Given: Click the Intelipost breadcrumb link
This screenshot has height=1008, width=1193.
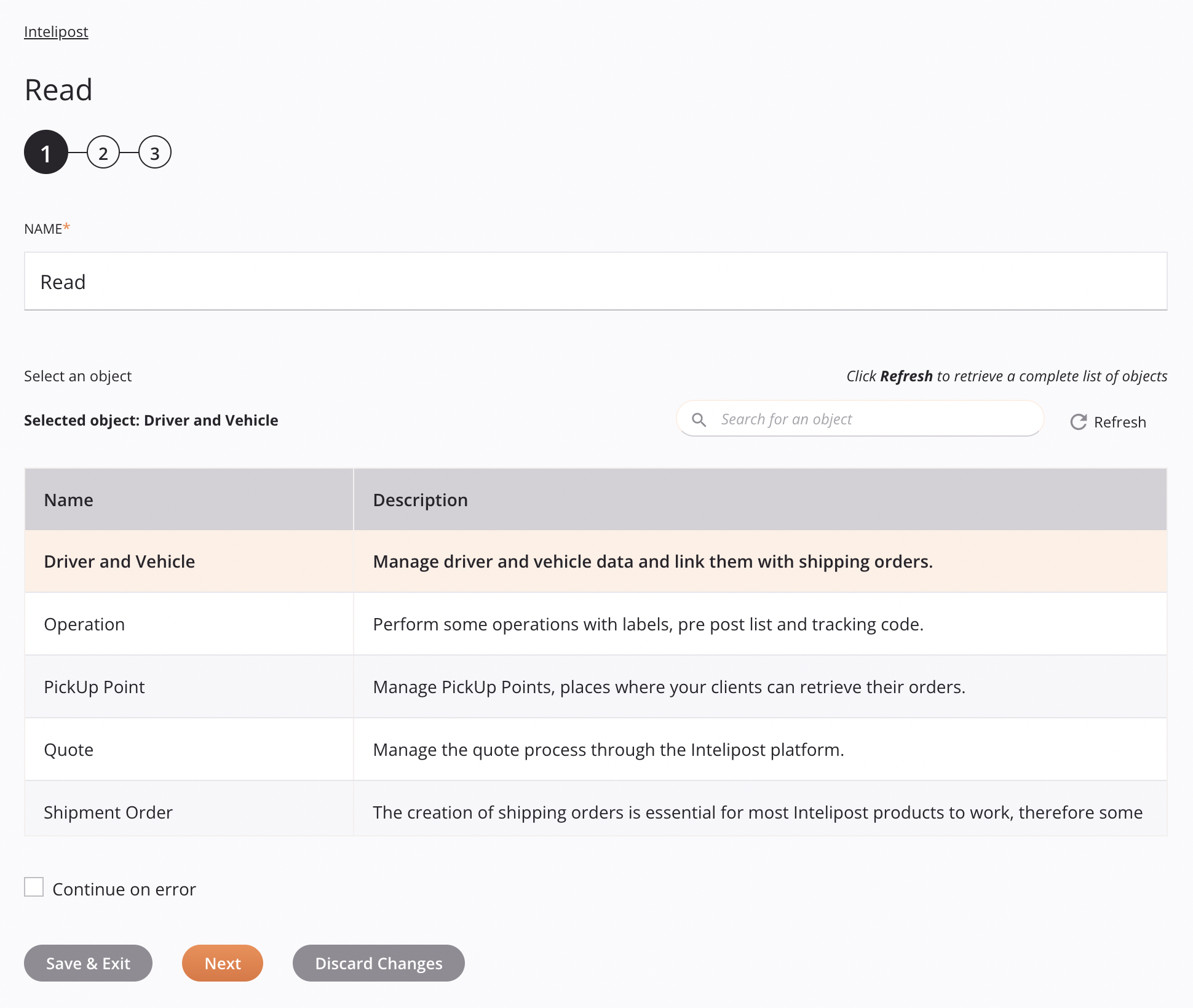Looking at the screenshot, I should (56, 31).
